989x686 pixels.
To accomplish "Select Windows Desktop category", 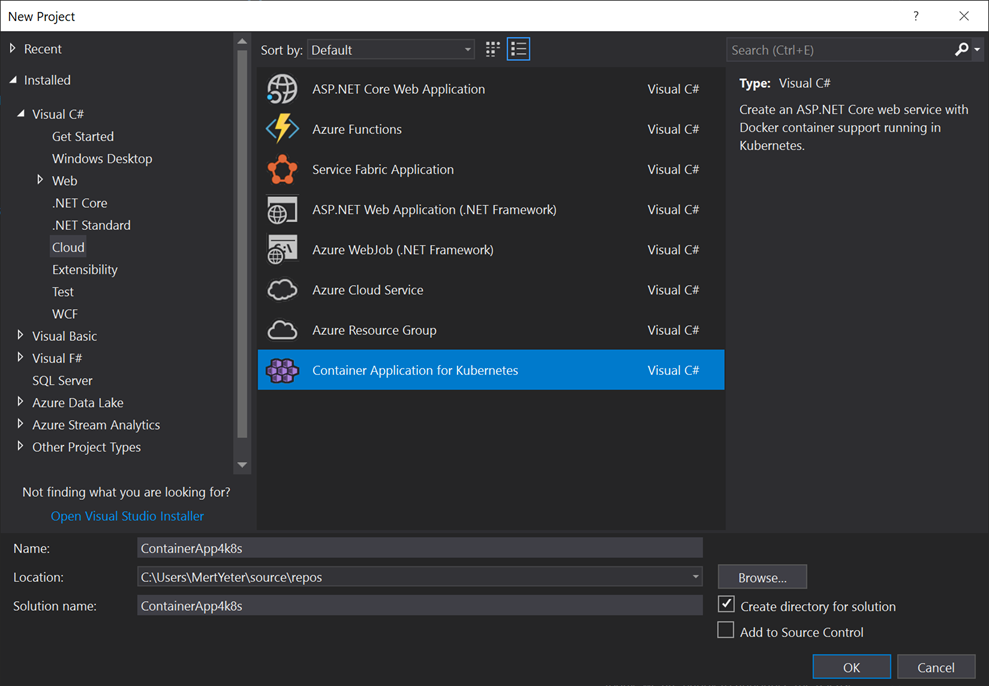I will [x=102, y=158].
